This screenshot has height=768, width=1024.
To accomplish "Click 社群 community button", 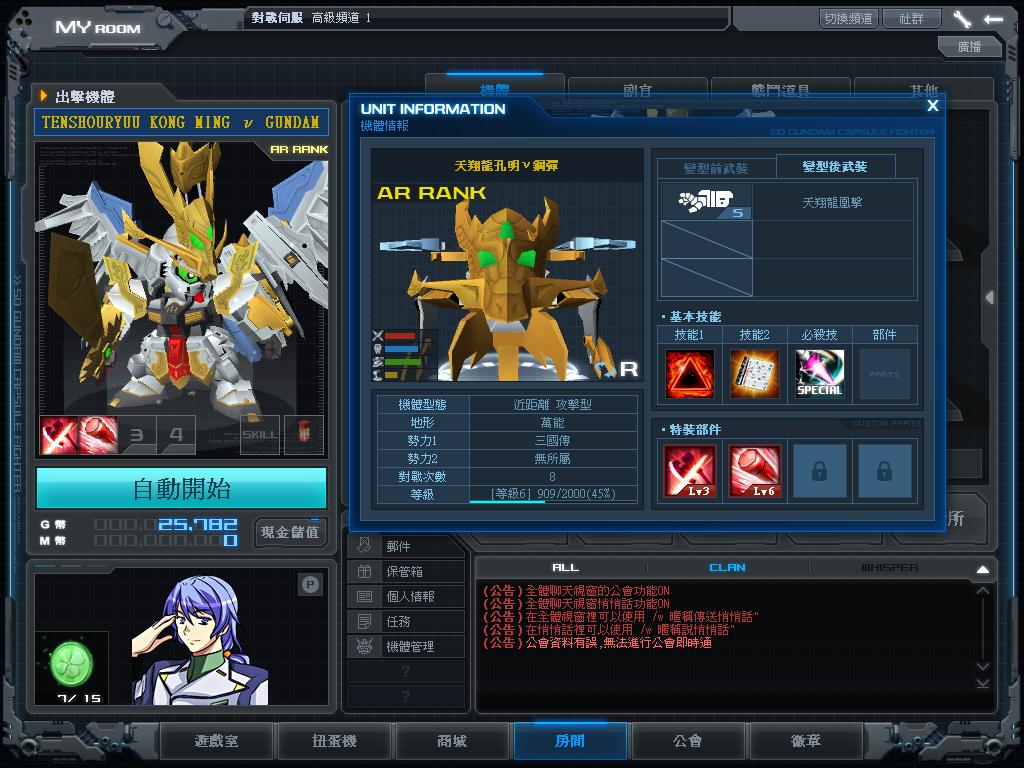I will [912, 18].
